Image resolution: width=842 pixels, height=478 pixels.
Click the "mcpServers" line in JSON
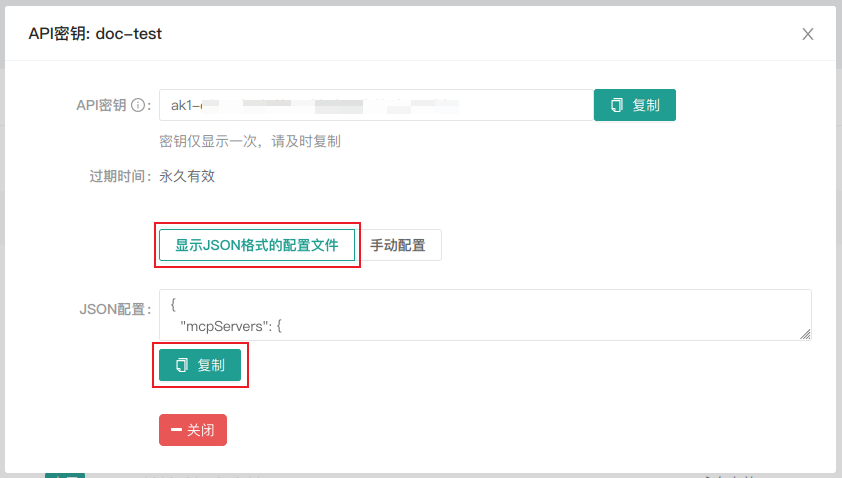(231, 326)
